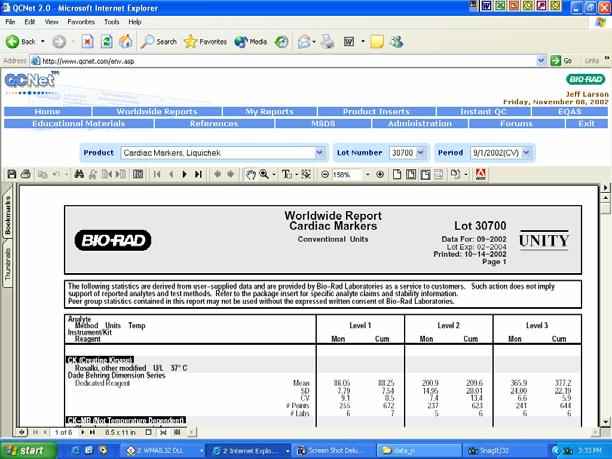Click Edit with Word icon in IE toolbar
Viewport: 612px width, 459px height.
point(349,41)
